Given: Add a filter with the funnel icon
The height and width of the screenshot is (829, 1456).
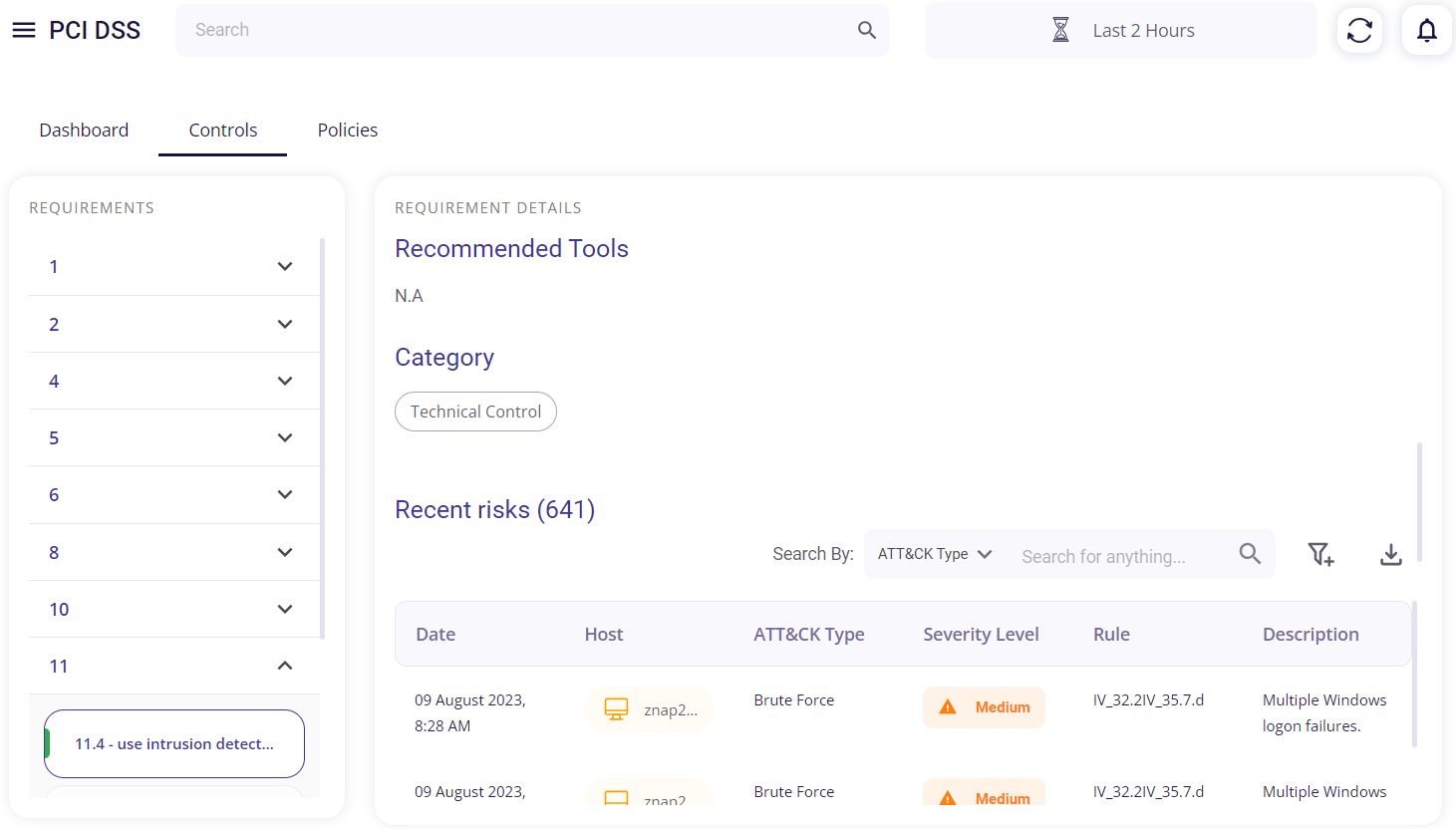Looking at the screenshot, I should tap(1321, 554).
